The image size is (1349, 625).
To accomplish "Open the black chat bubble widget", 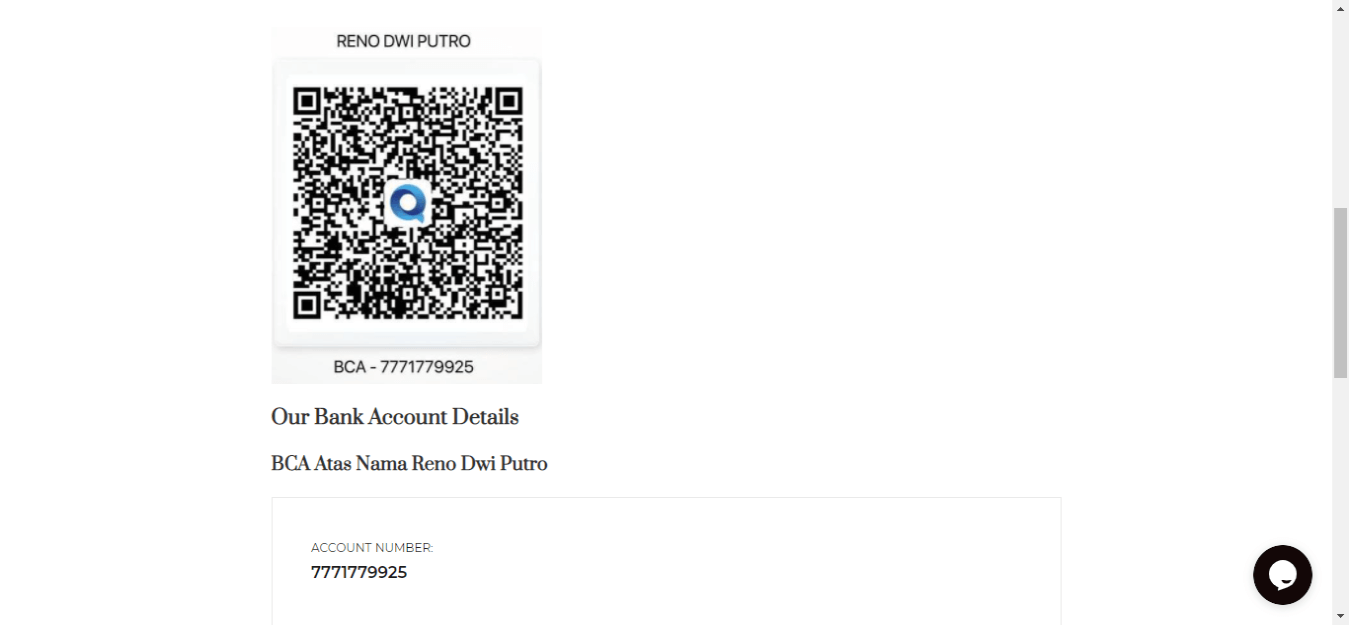I will tap(1282, 575).
